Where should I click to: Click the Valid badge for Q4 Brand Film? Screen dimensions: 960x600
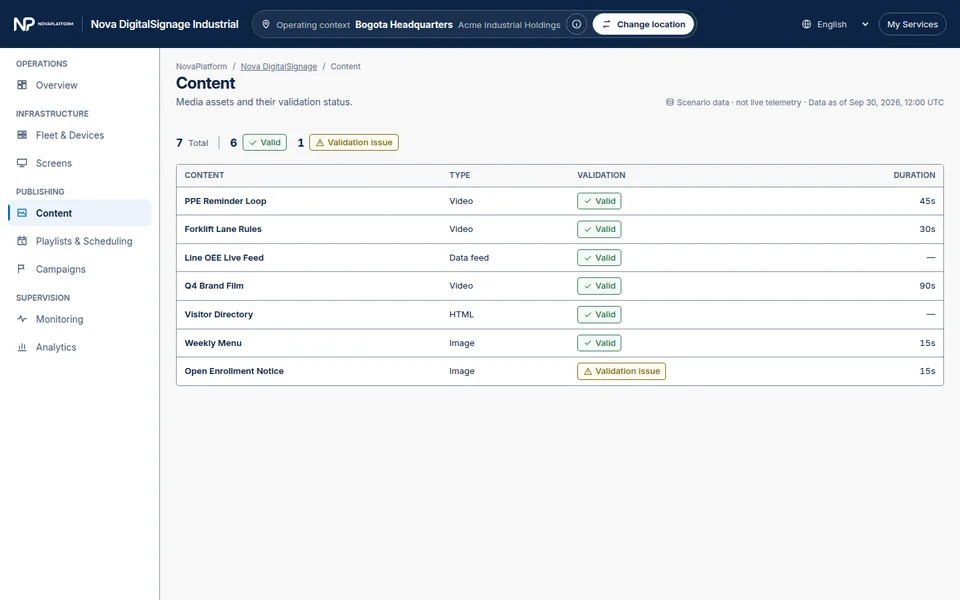(599, 286)
